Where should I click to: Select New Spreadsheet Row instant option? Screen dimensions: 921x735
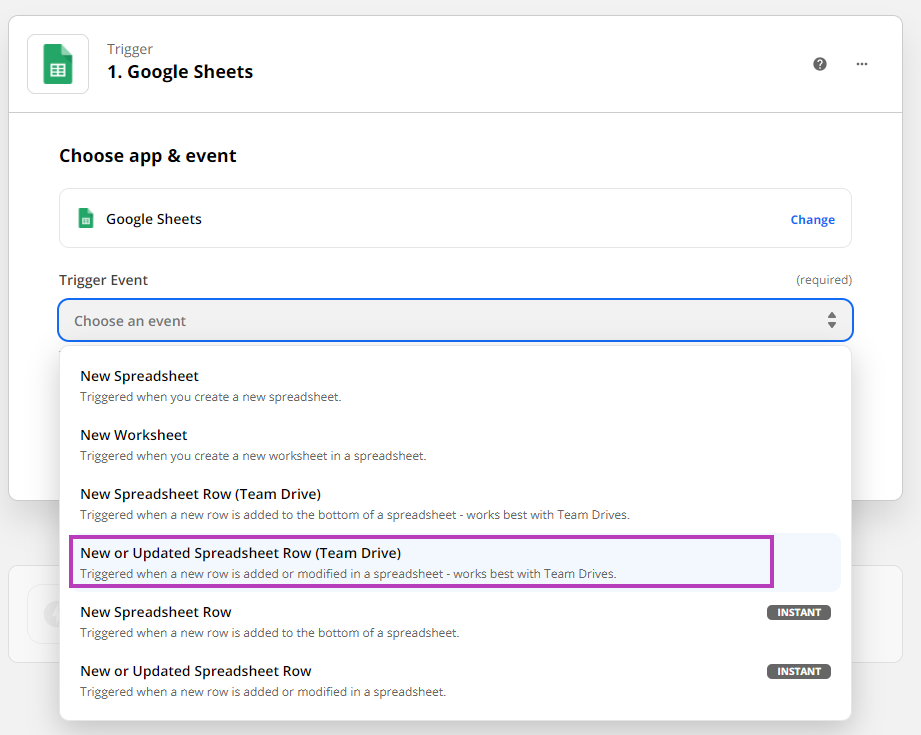click(455, 622)
